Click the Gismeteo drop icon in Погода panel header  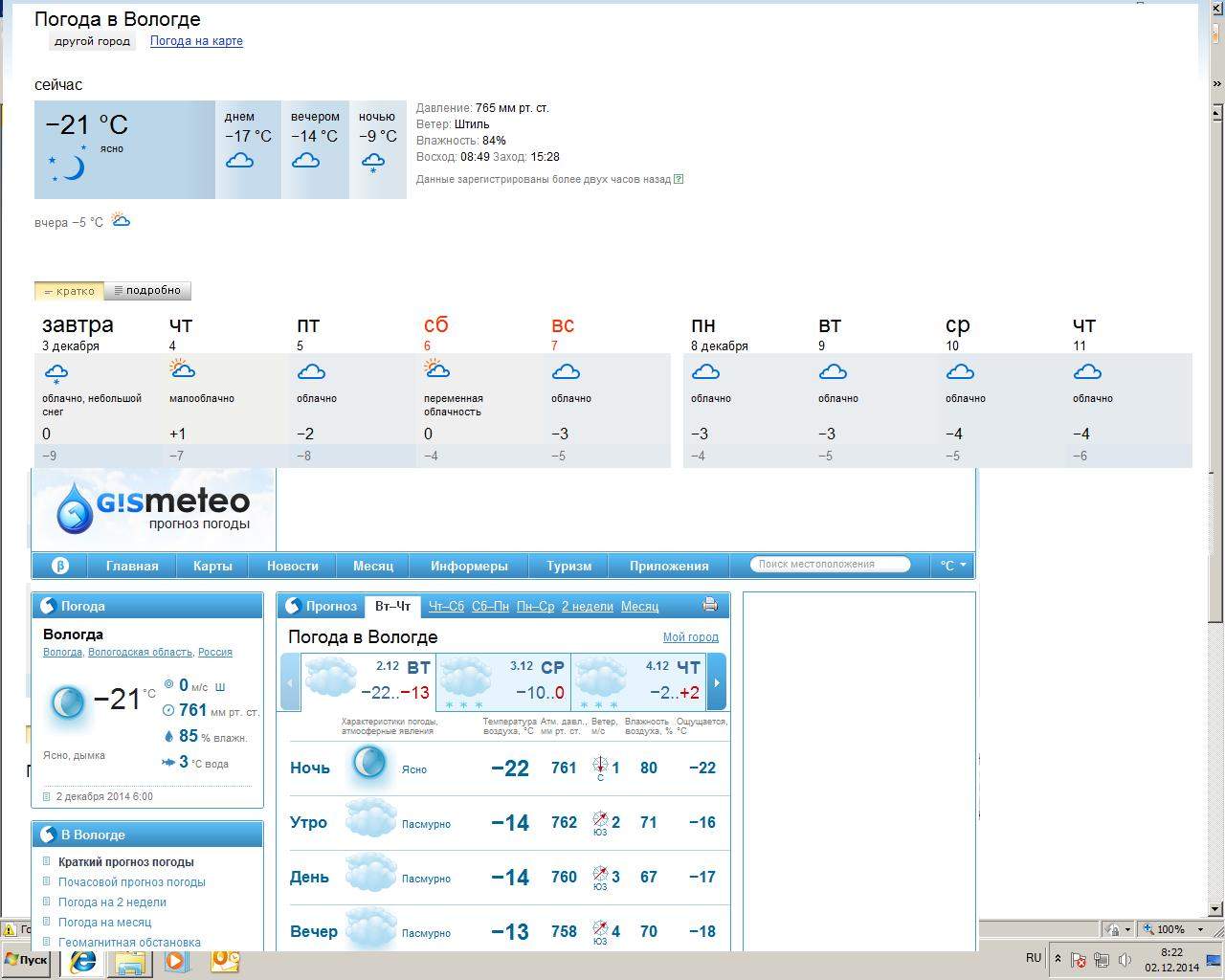pos(48,606)
